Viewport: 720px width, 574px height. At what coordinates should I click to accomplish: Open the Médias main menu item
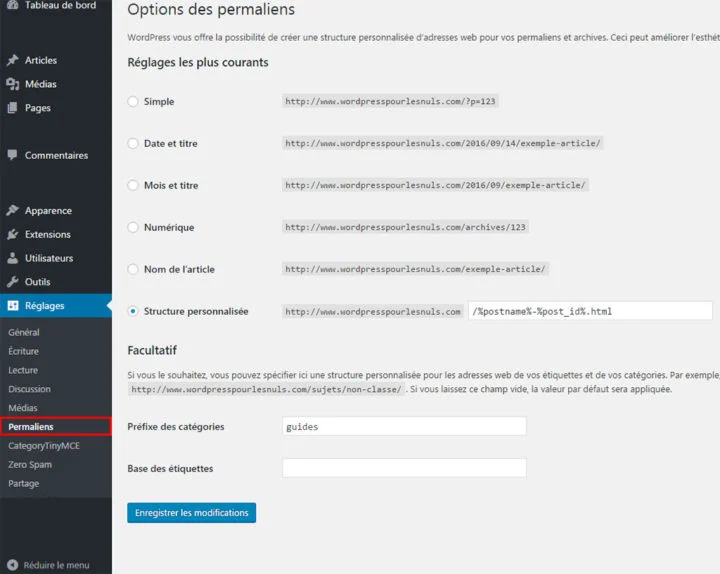[x=41, y=84]
